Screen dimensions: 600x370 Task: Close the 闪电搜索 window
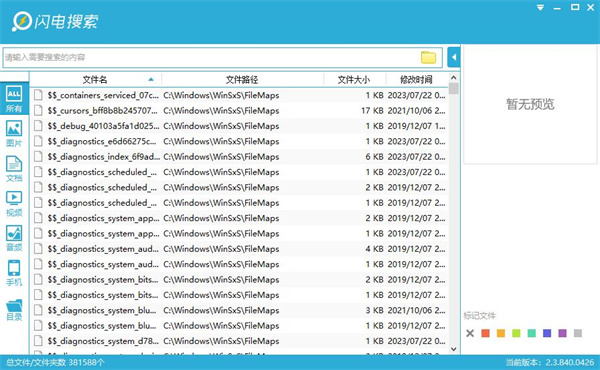pos(591,7)
